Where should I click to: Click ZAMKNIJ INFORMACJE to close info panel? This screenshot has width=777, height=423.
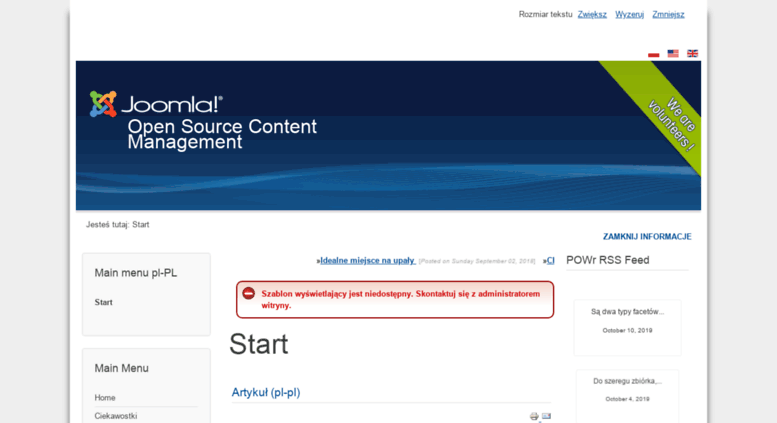647,237
